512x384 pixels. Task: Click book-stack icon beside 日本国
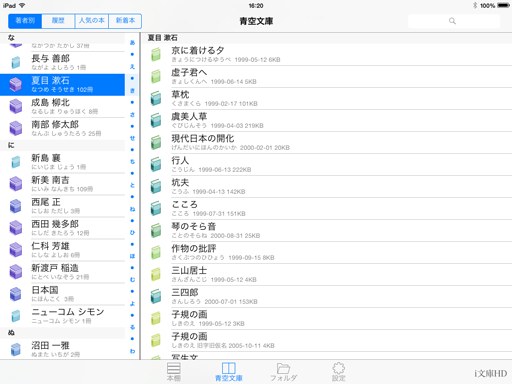pyautogui.click(x=16, y=294)
